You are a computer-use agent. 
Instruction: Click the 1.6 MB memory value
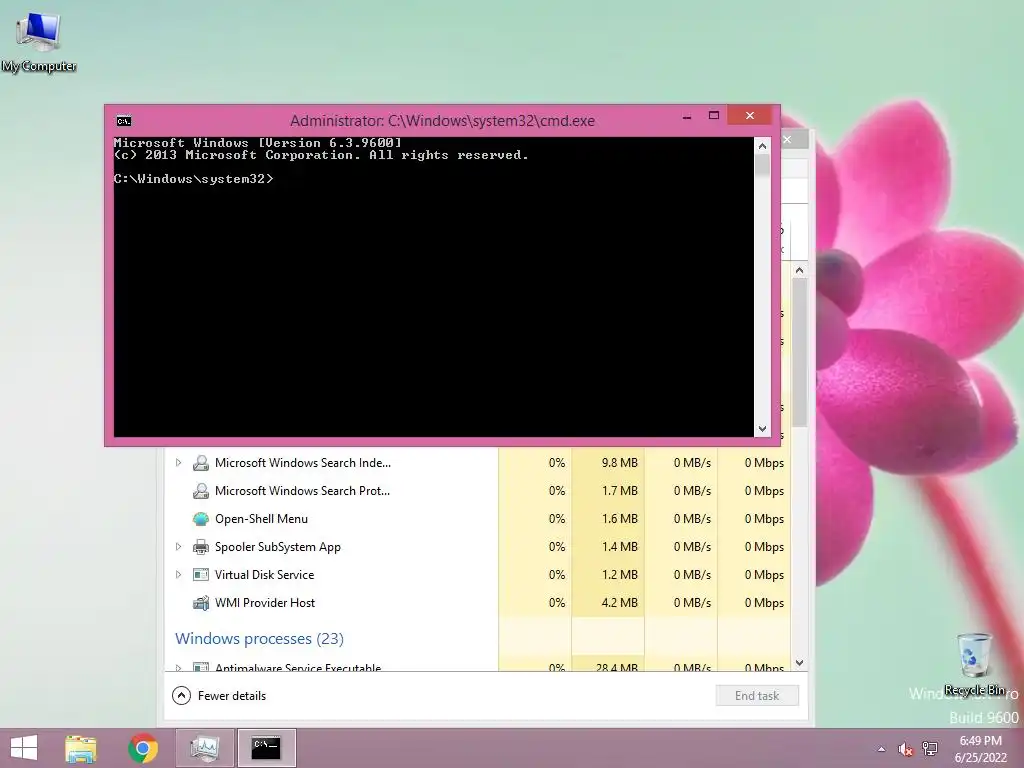pos(619,519)
